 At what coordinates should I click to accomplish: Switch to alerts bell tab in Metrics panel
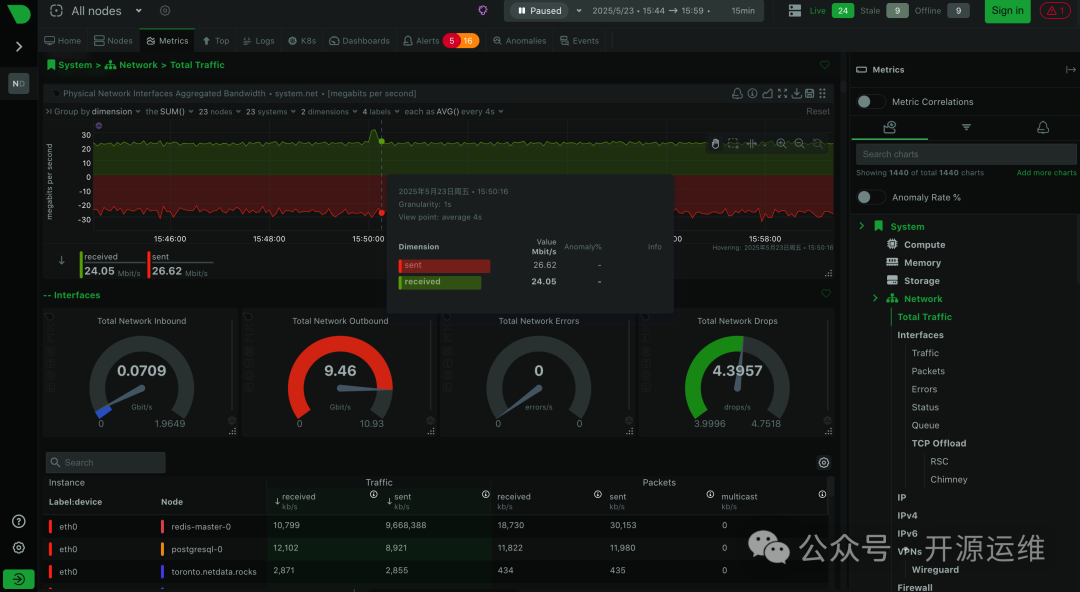point(1043,127)
